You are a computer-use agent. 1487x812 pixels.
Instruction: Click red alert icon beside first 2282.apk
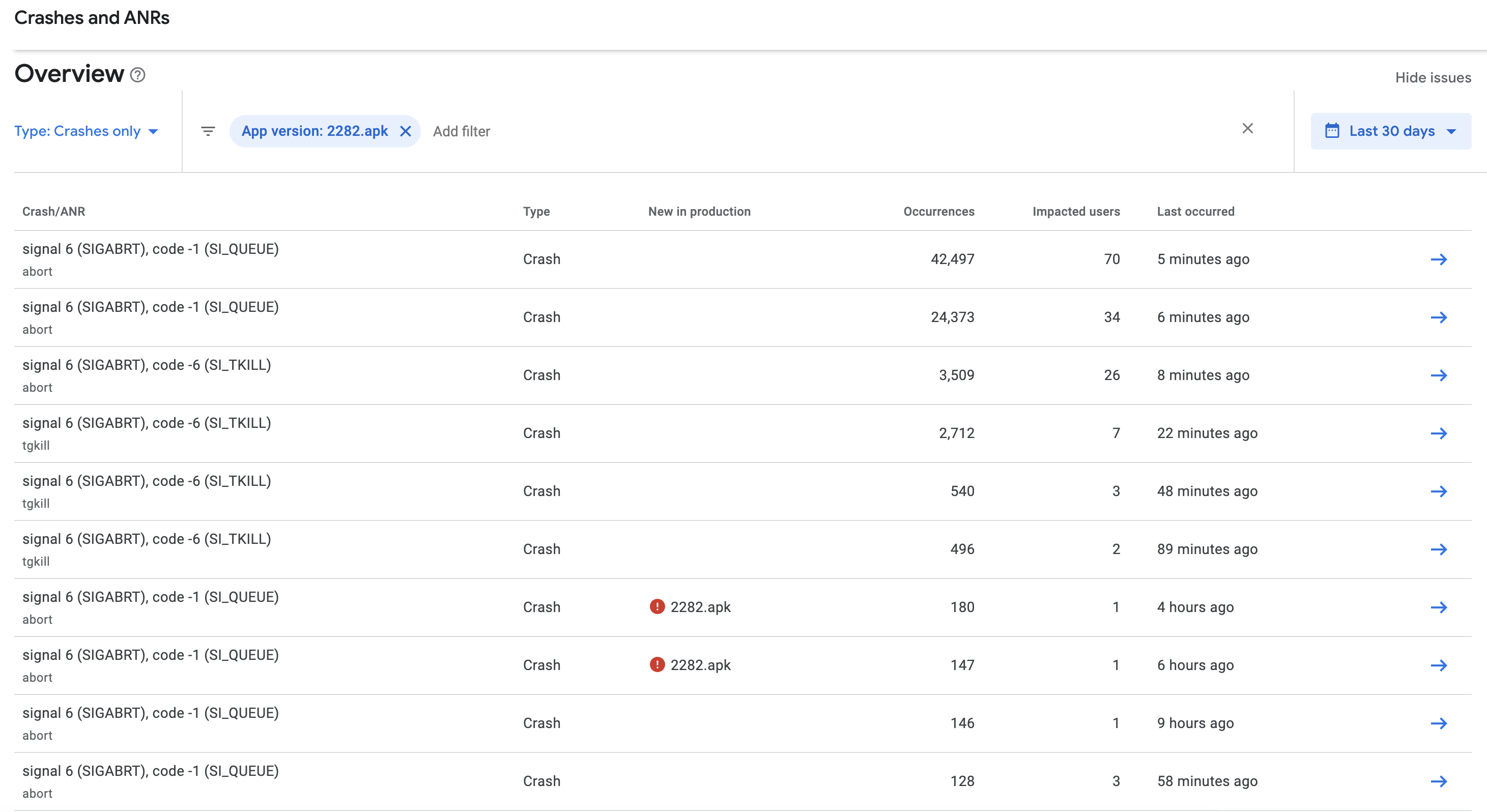(x=657, y=606)
